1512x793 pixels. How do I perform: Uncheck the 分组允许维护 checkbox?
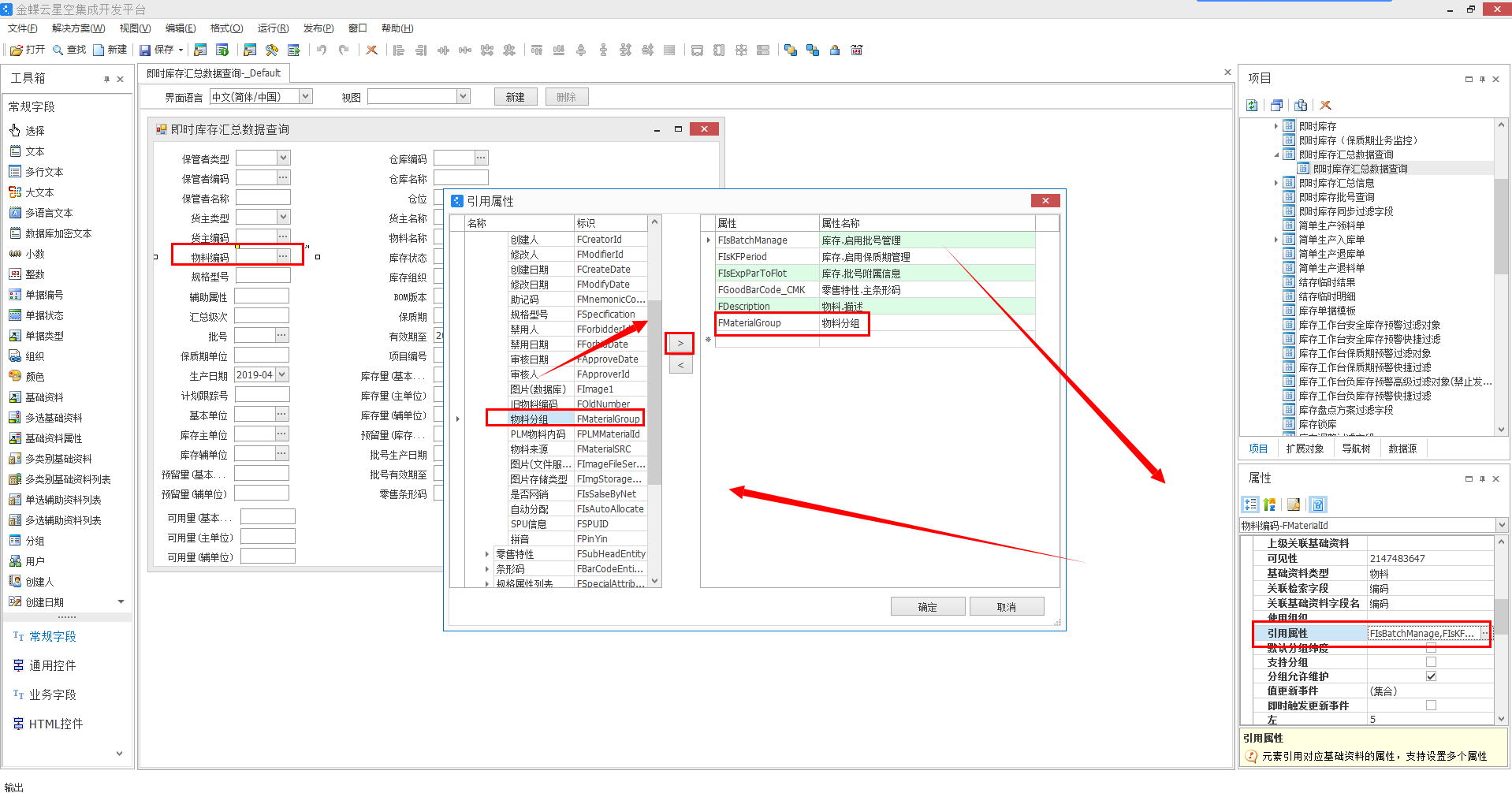(1431, 676)
